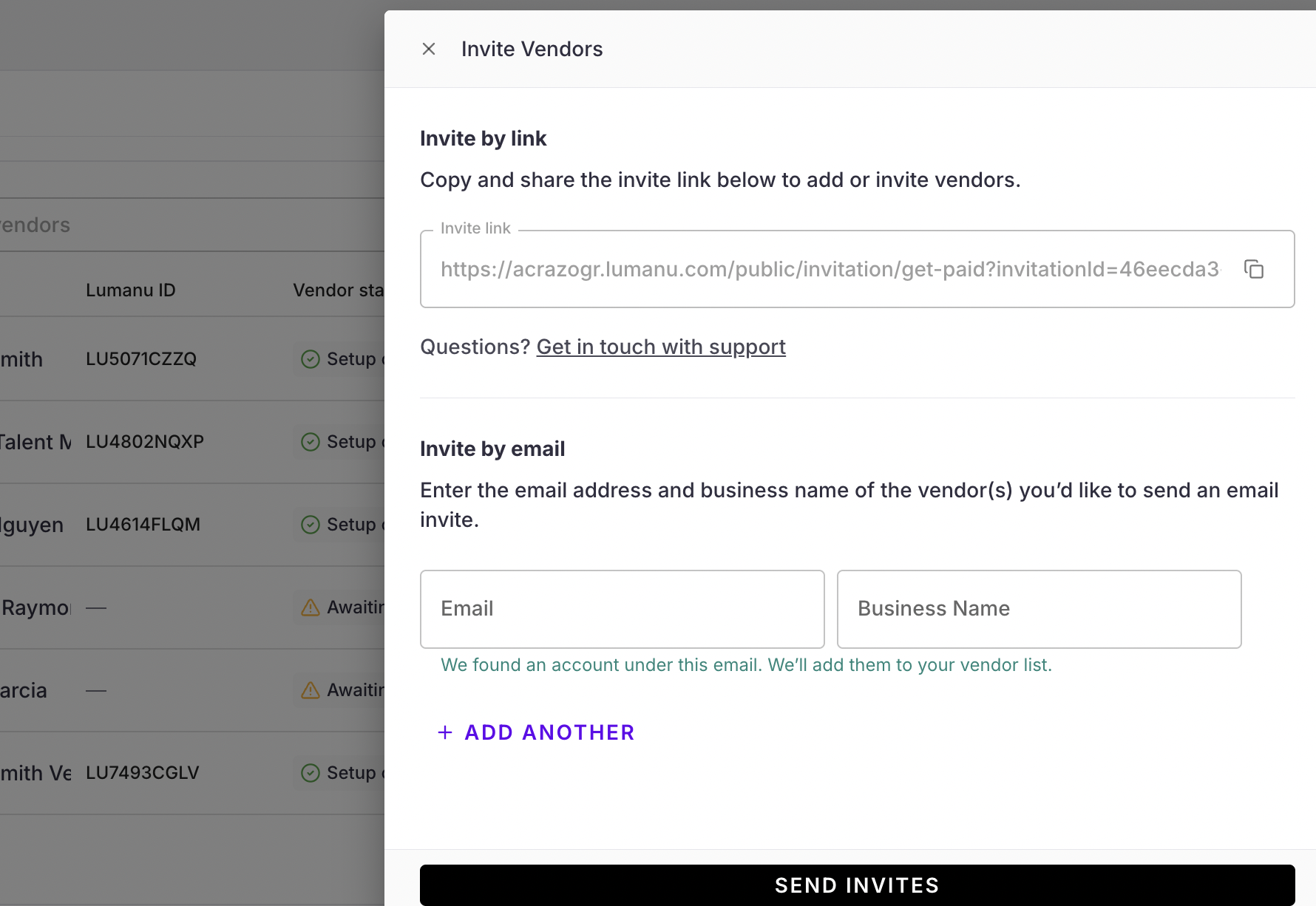Select vendor ID LU5071CZZQ in the table
The height and width of the screenshot is (906, 1316).
(x=141, y=359)
